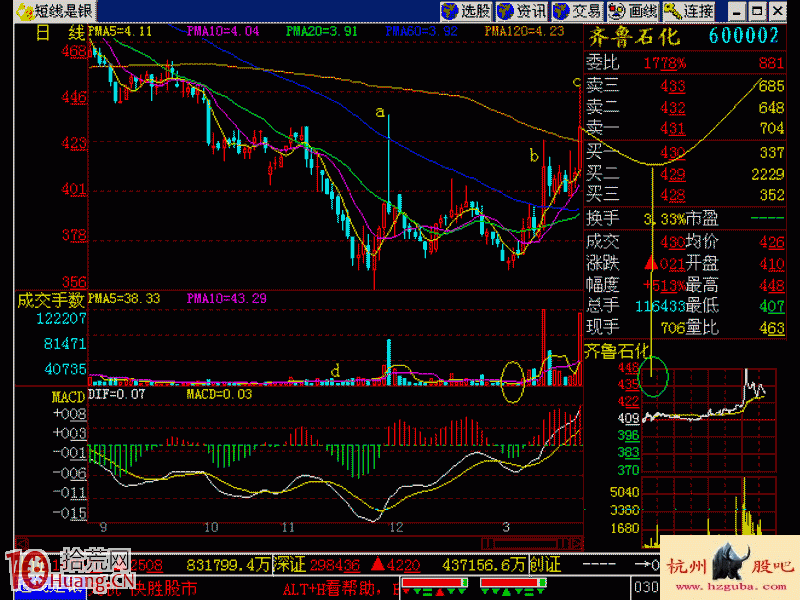Click the 换手 turnover rate label
800x600 pixels.
[x=603, y=218]
